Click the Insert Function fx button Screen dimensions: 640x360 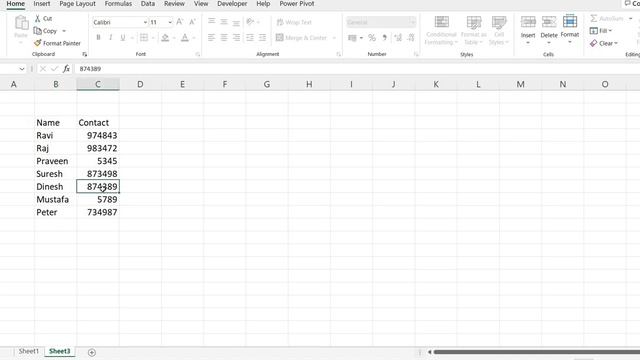tap(66, 69)
